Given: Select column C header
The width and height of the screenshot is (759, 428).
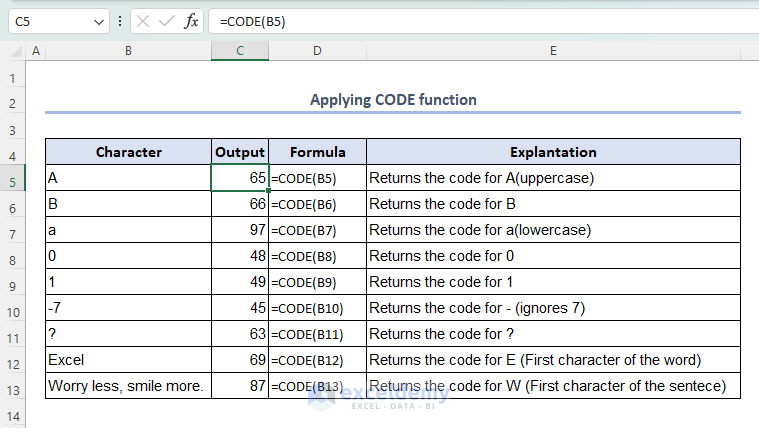Looking at the screenshot, I should [240, 51].
